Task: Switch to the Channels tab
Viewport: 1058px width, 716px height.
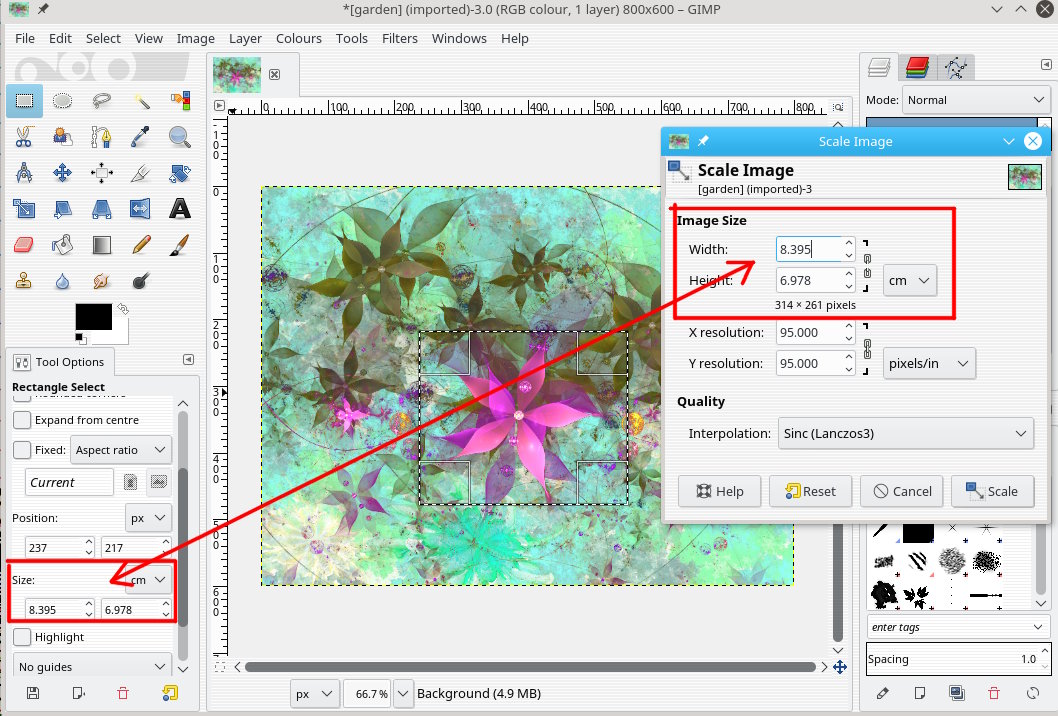Action: coord(918,67)
